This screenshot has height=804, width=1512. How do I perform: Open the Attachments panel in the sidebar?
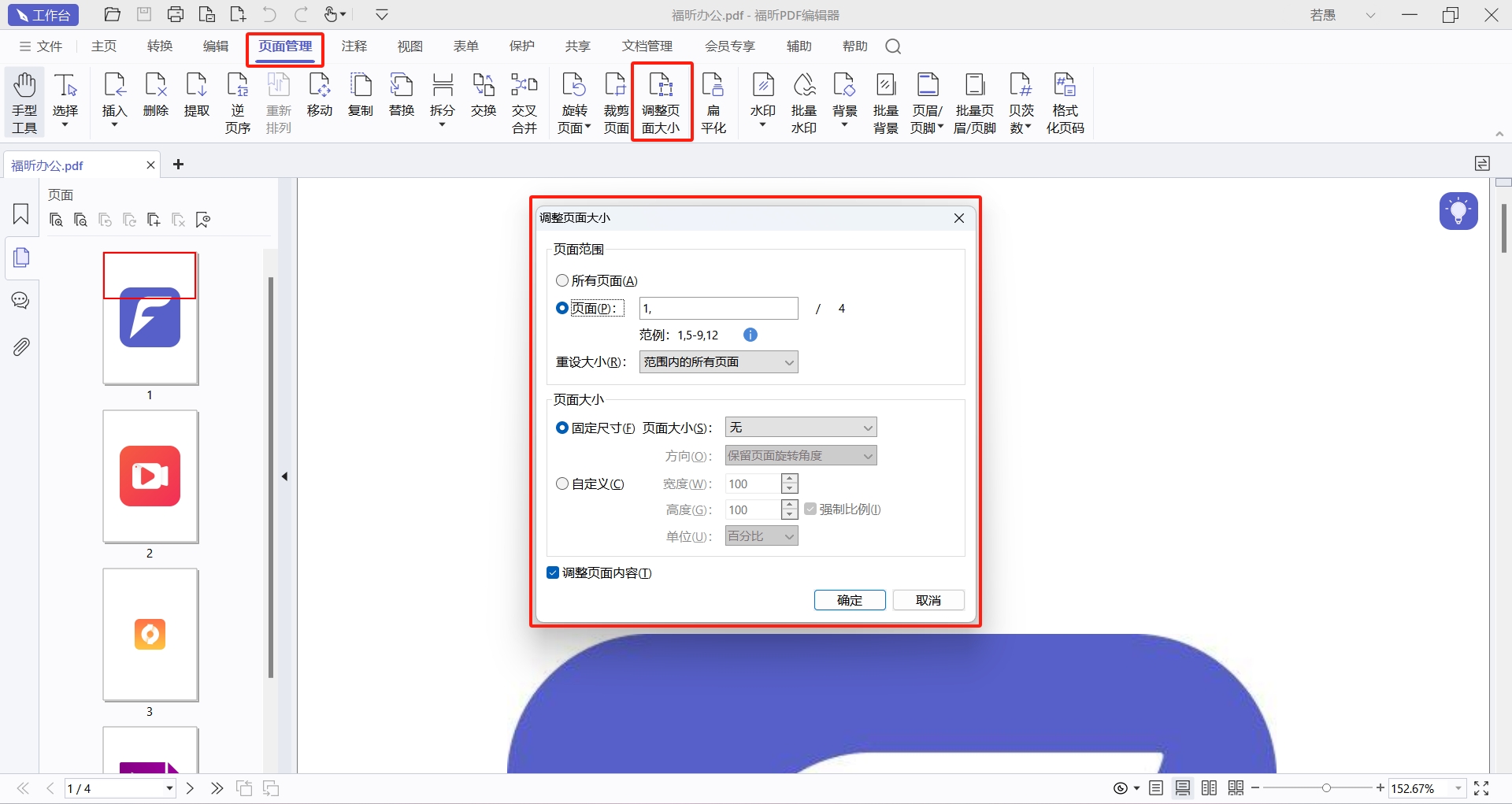tap(20, 346)
